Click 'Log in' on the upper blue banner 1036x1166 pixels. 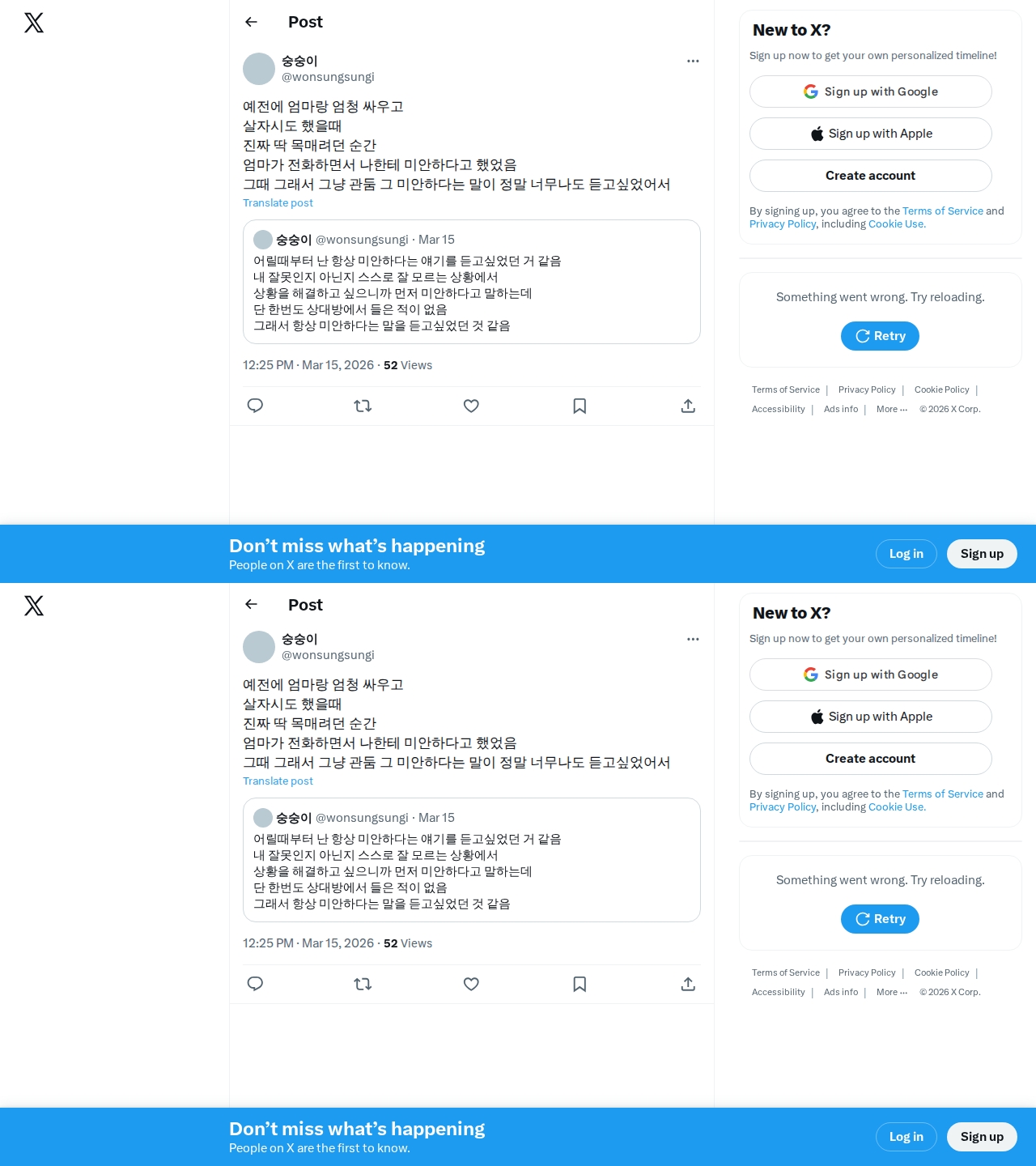(906, 554)
